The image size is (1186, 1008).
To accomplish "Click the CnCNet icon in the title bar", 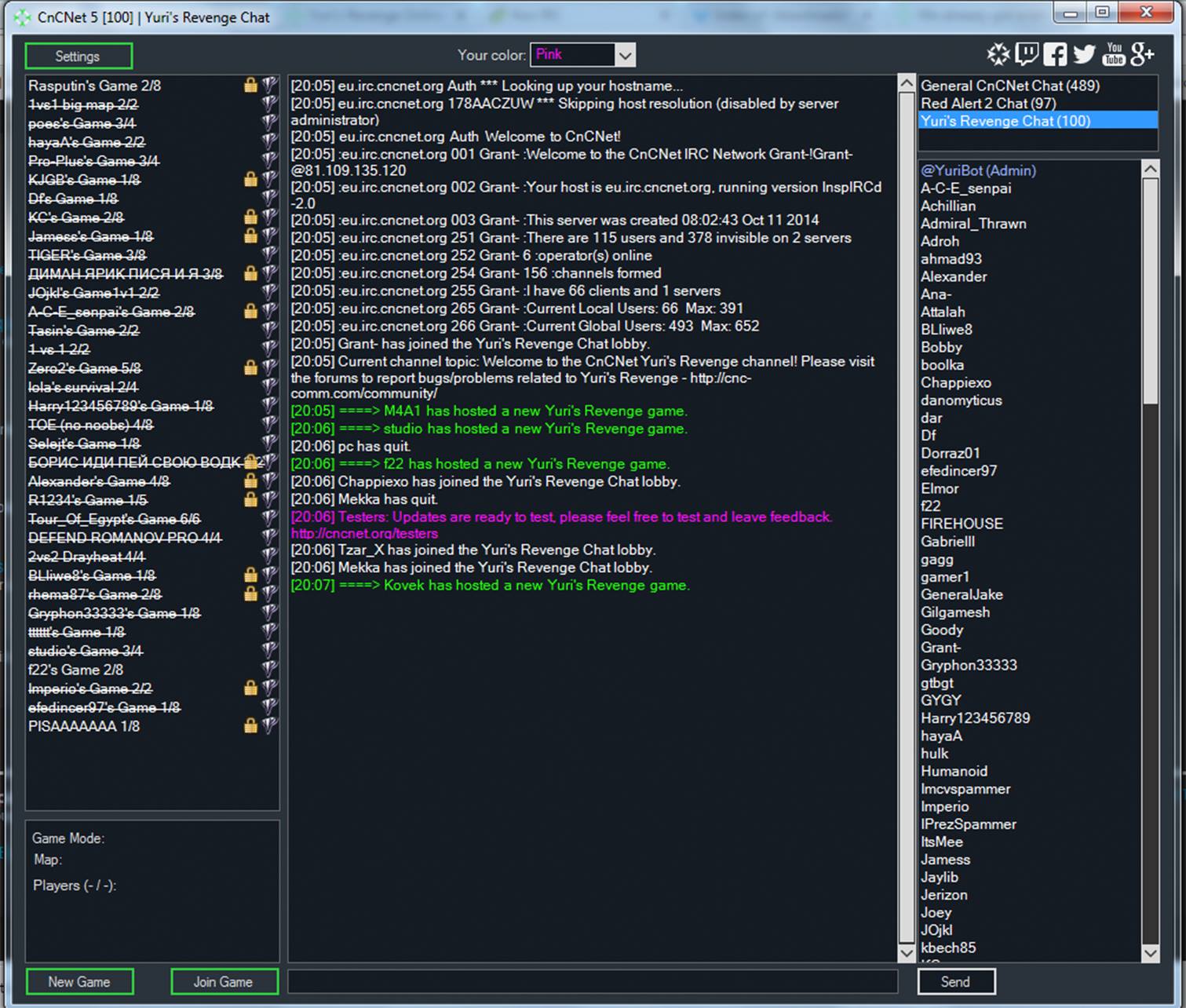I will point(23,17).
